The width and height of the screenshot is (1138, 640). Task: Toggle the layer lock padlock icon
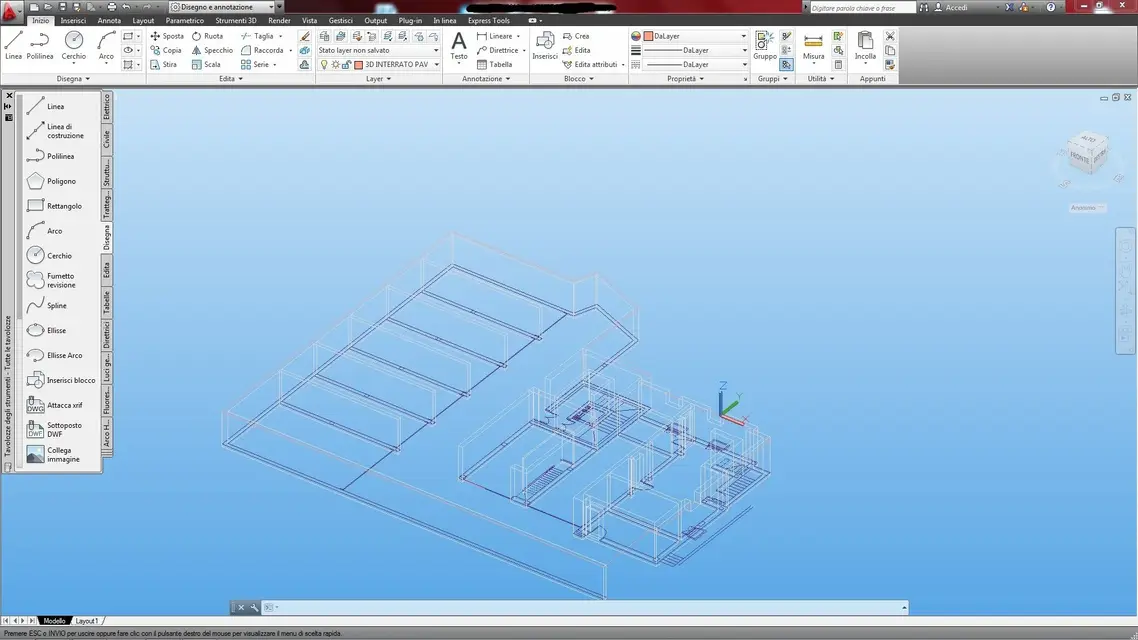346,65
